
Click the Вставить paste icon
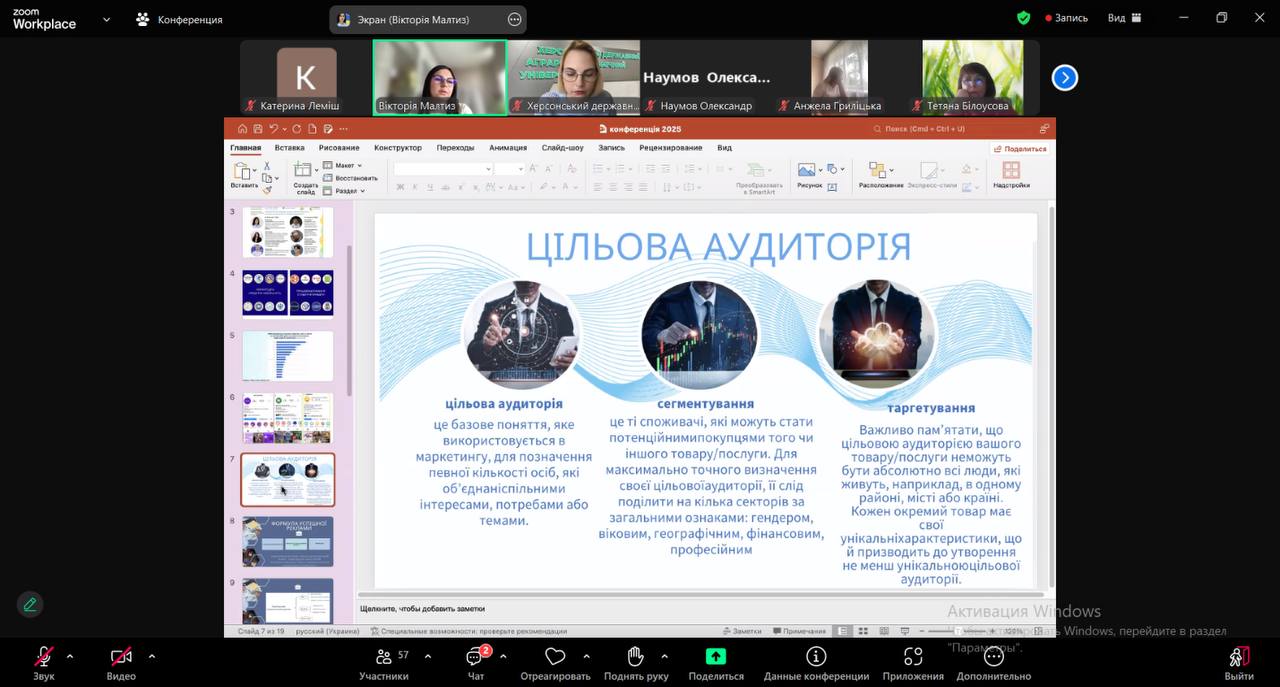[x=243, y=172]
